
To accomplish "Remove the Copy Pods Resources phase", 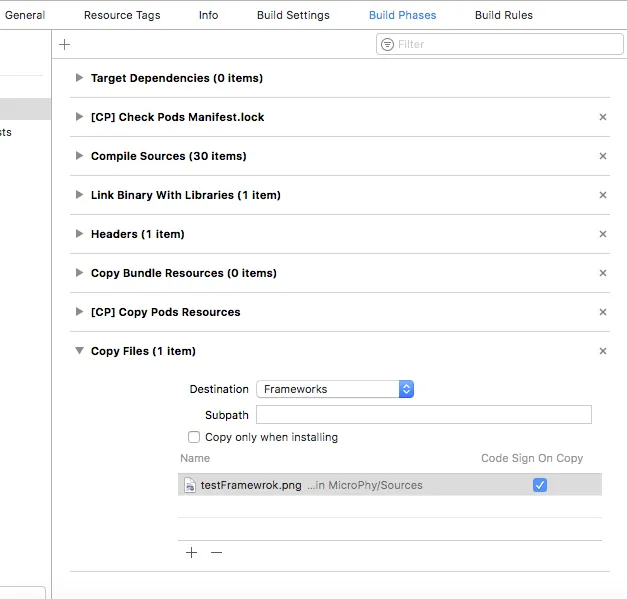I will [x=603, y=312].
